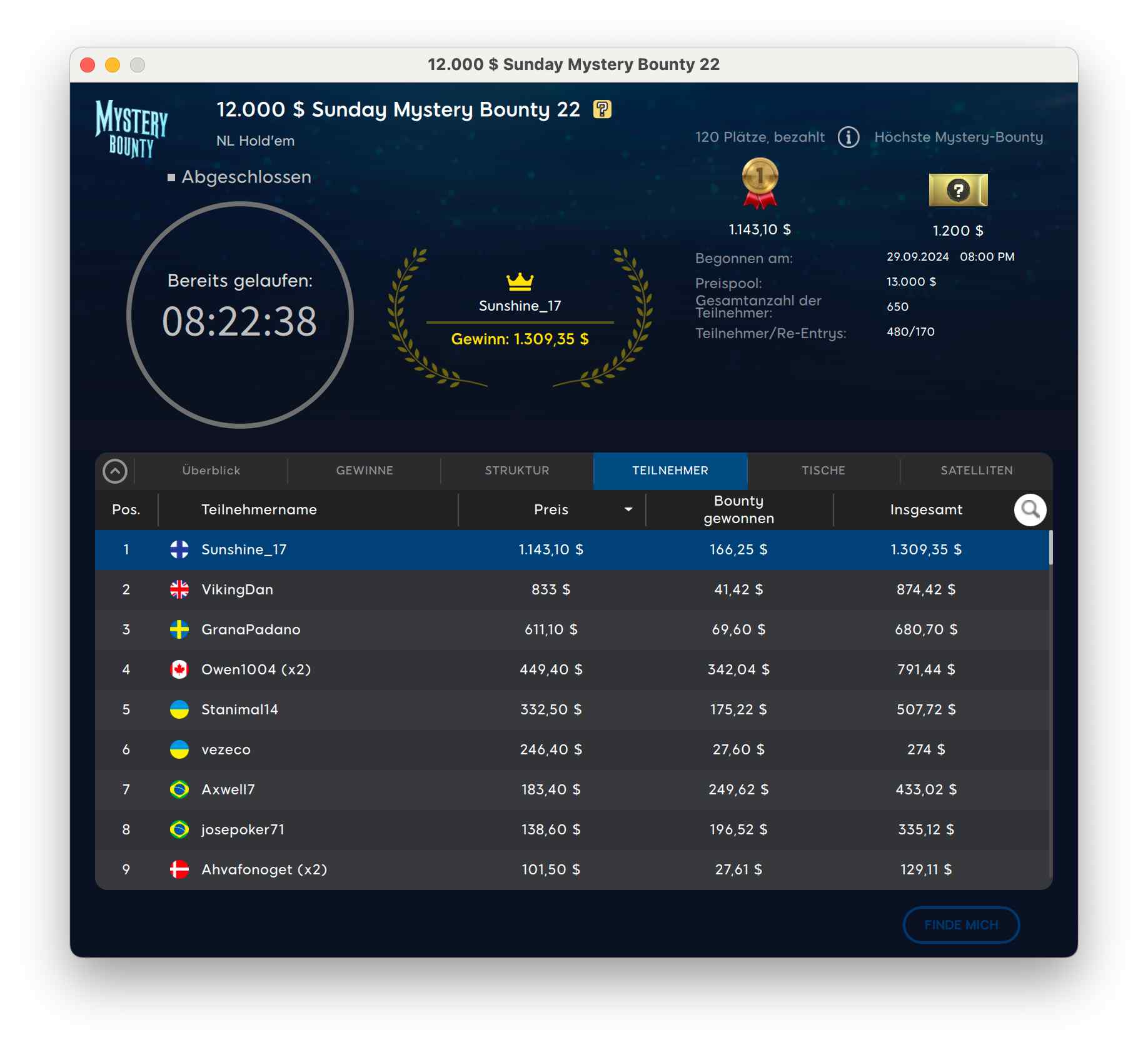Go to the SATELLITEN tab
Viewport: 1148px width, 1050px height.
(976, 471)
